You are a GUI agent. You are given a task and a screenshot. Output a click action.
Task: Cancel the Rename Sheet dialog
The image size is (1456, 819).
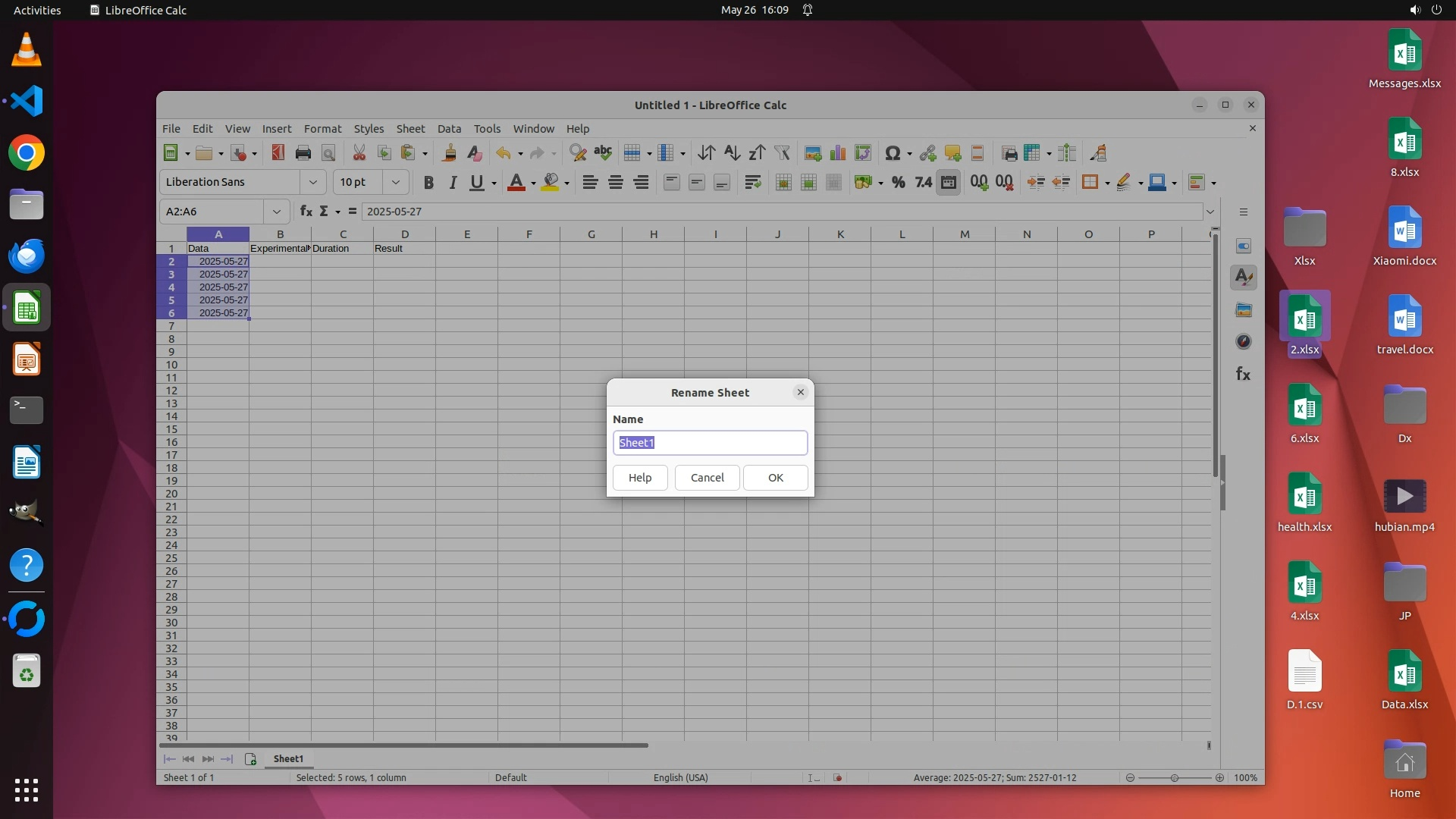(x=707, y=478)
